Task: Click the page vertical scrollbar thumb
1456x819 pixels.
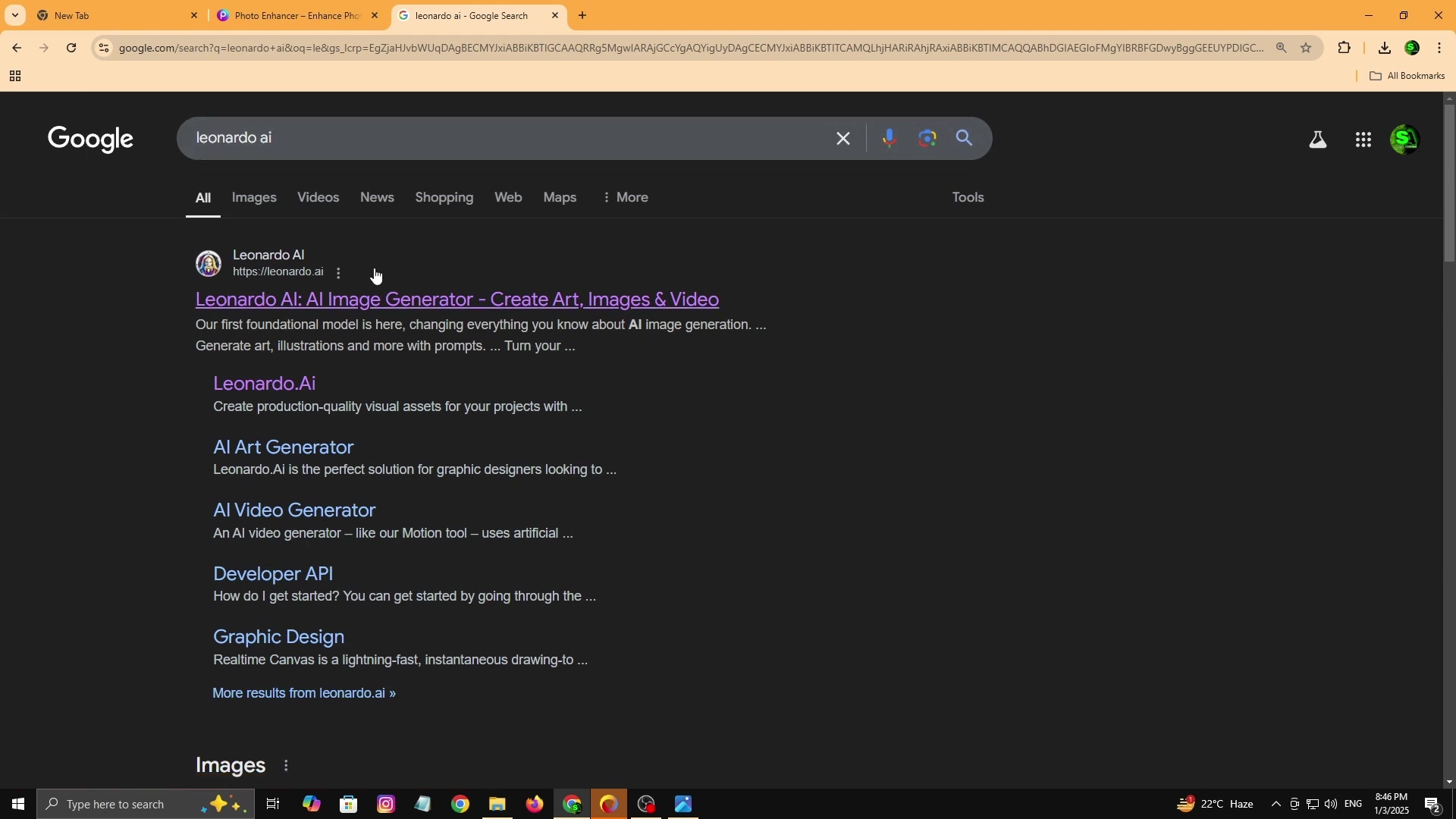Action: point(1449,182)
